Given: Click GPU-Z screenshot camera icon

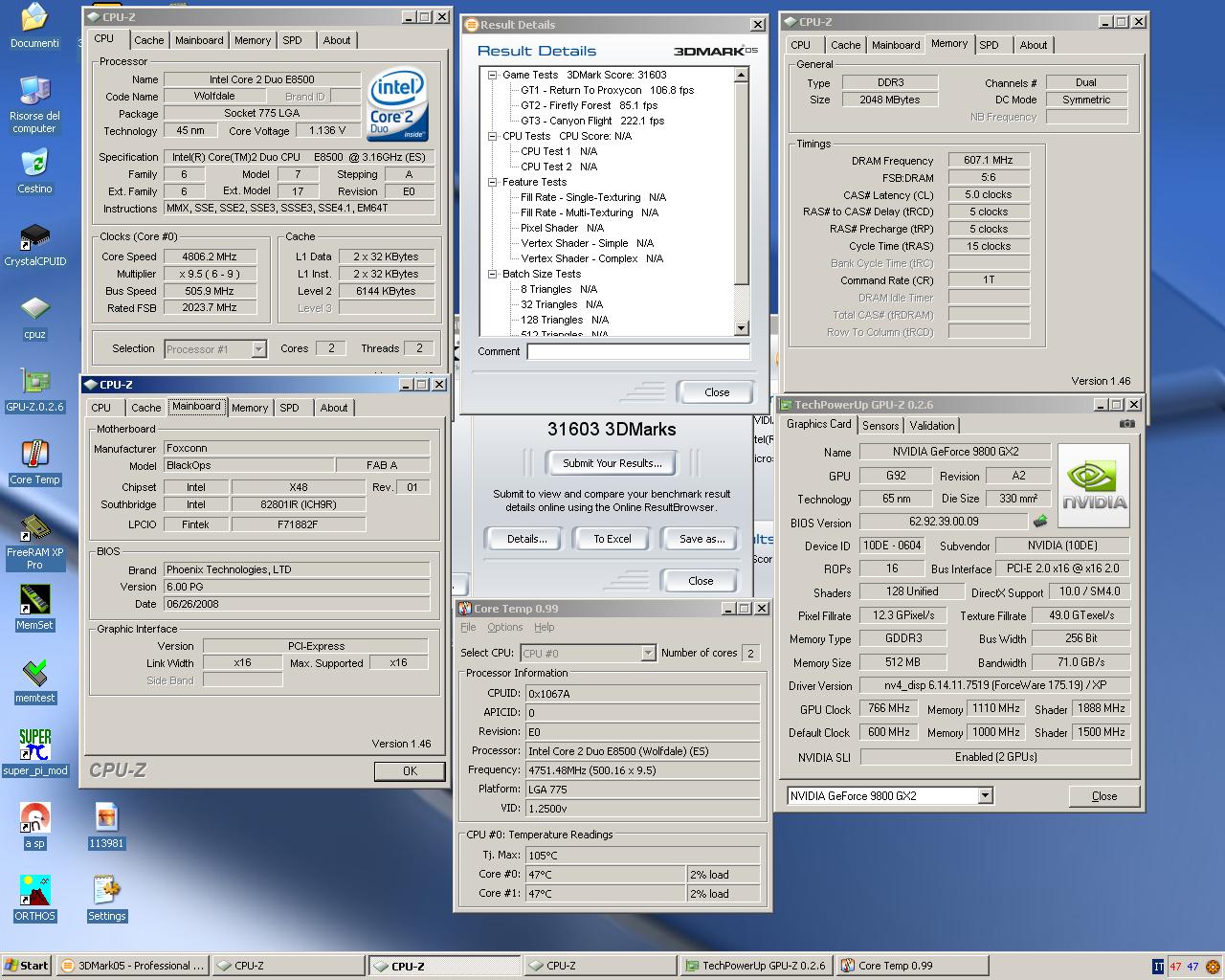Looking at the screenshot, I should [x=1127, y=424].
